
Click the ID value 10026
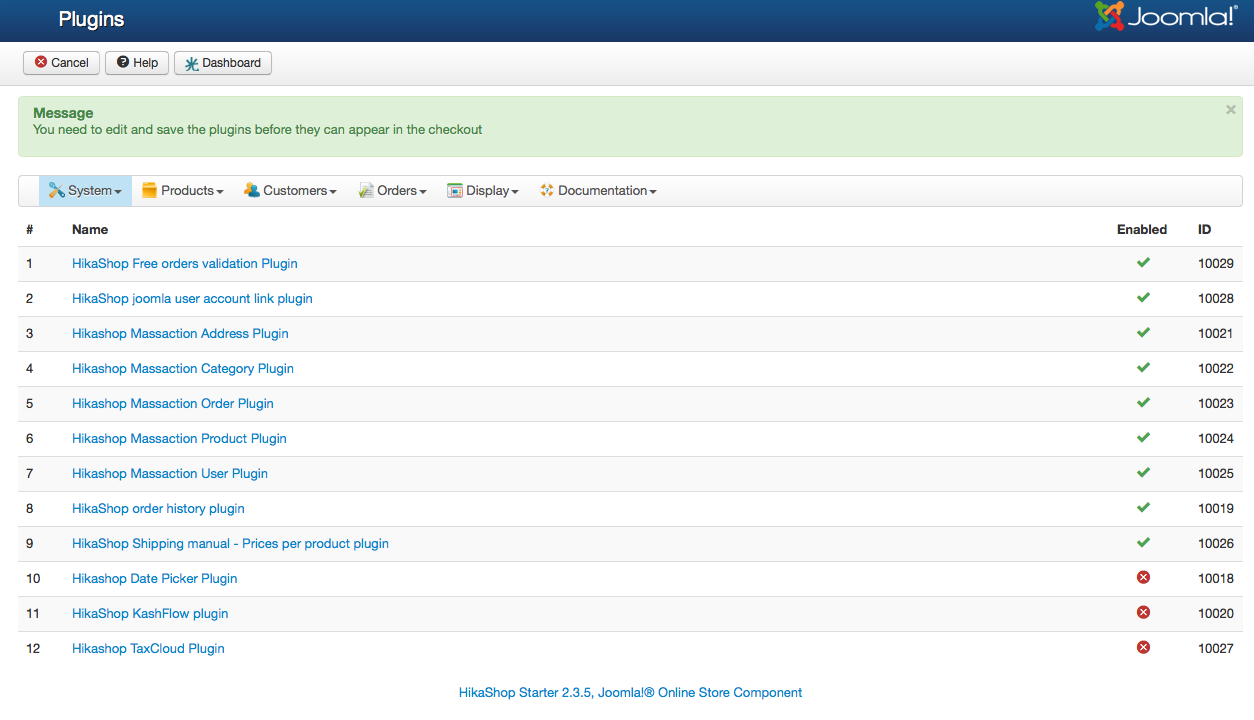point(1216,544)
